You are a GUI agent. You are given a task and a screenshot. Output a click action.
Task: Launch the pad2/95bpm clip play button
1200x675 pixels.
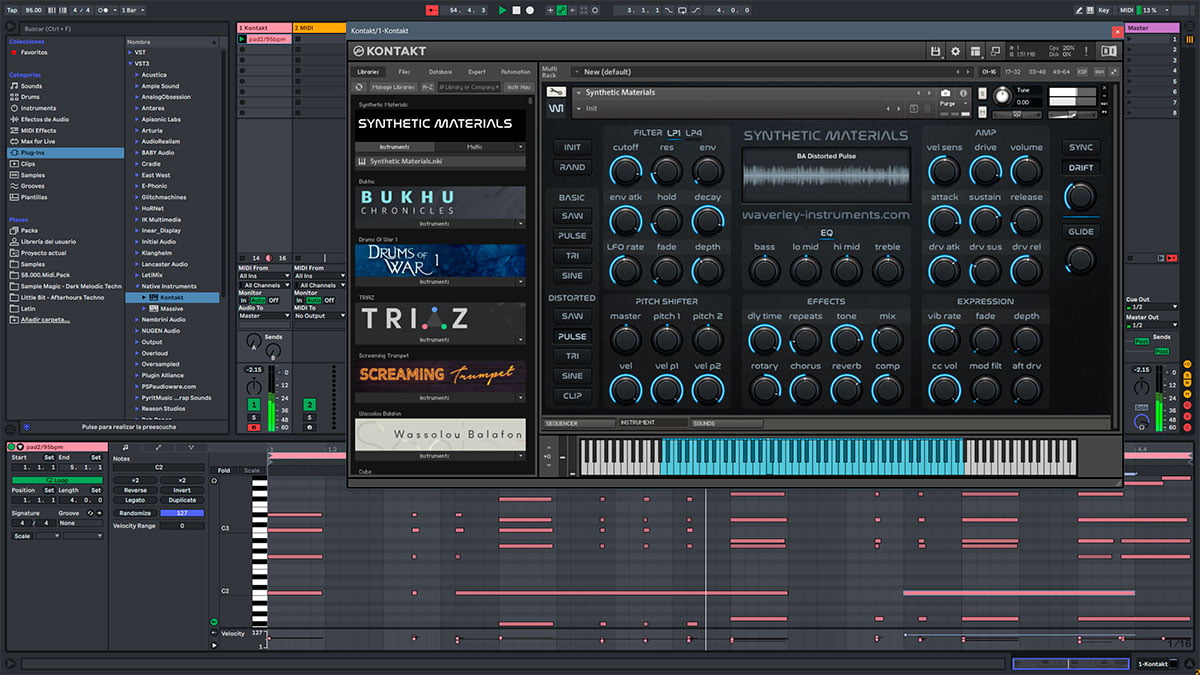click(243, 39)
